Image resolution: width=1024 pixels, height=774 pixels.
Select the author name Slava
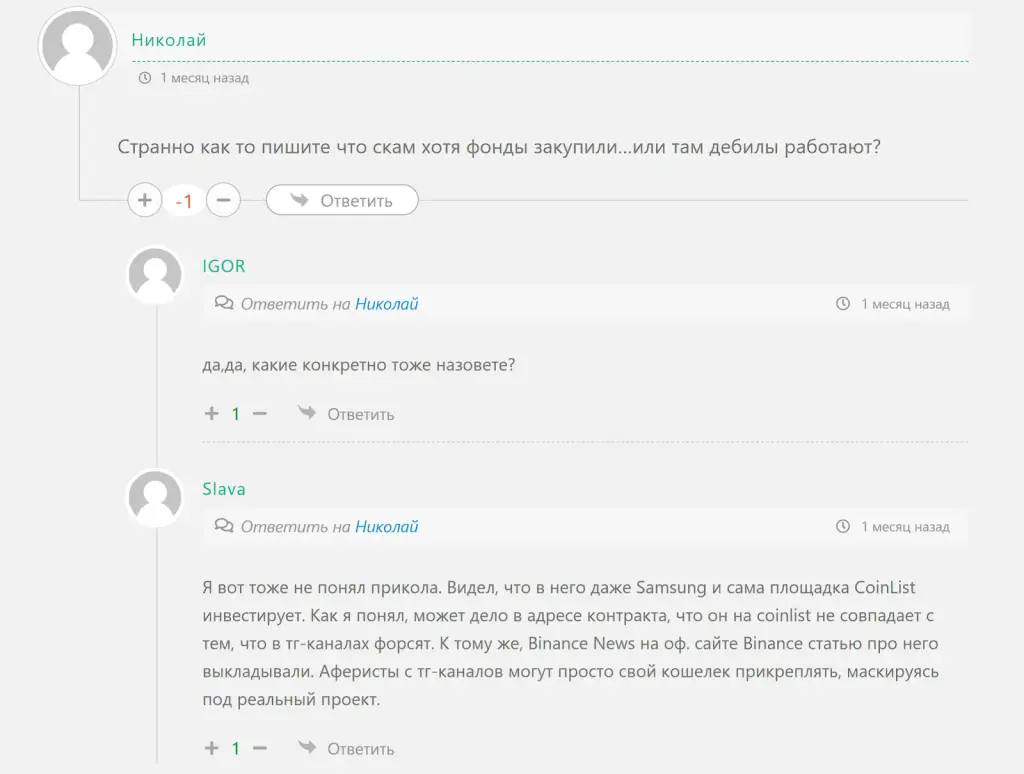(224, 489)
